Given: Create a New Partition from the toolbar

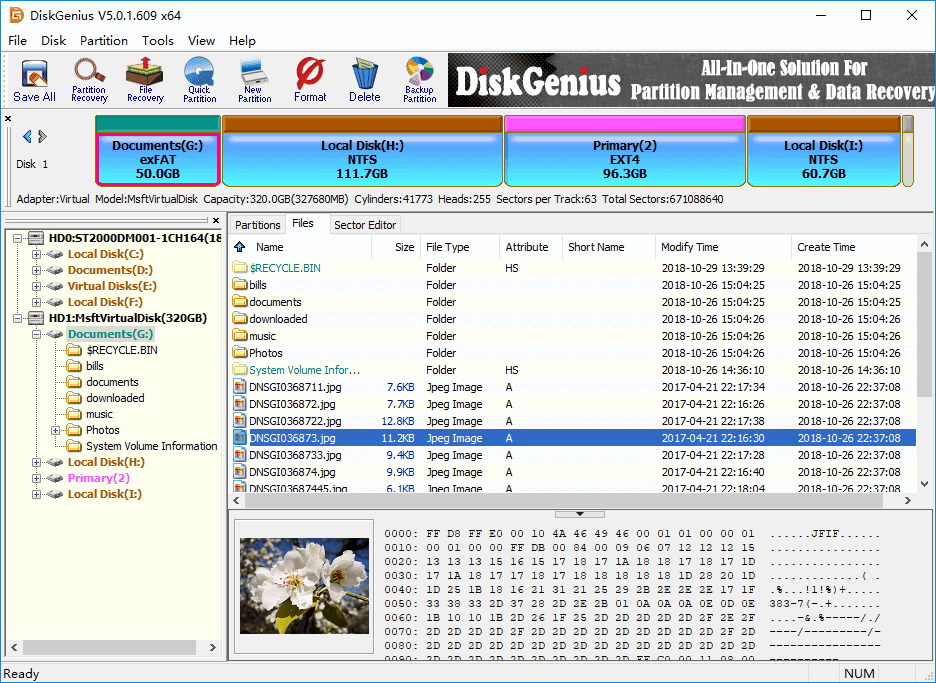Looking at the screenshot, I should [x=254, y=80].
